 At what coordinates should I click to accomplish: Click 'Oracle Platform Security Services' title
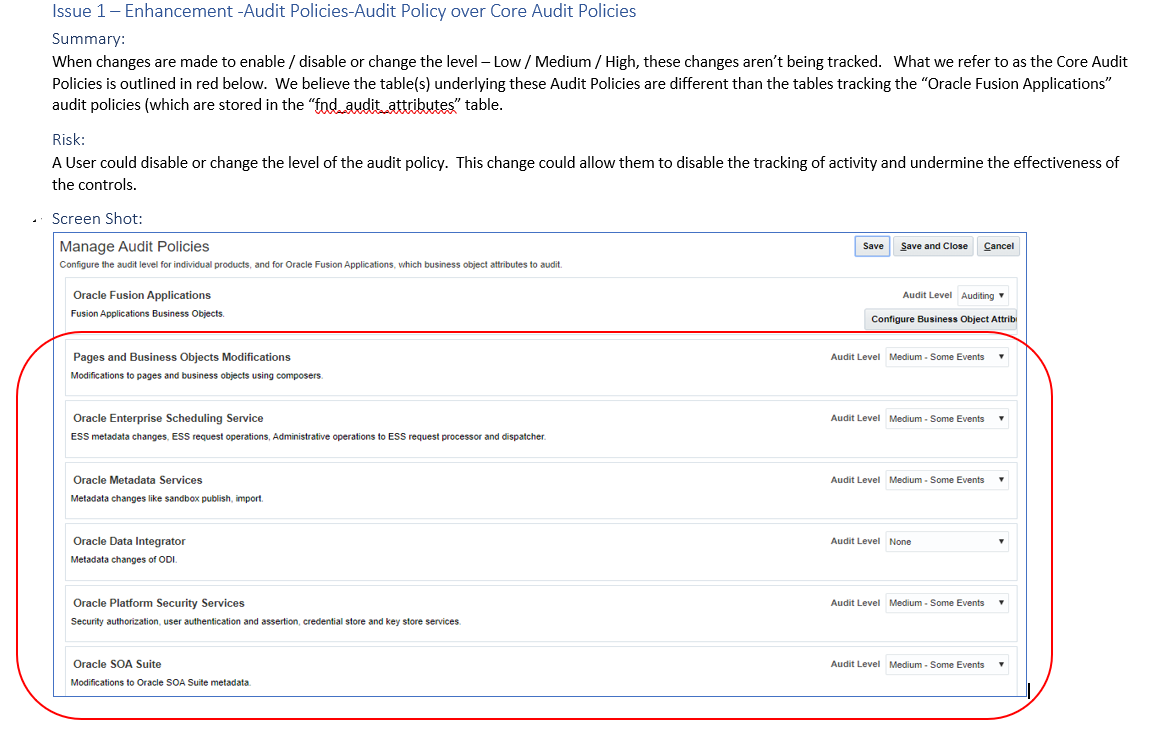(158, 603)
